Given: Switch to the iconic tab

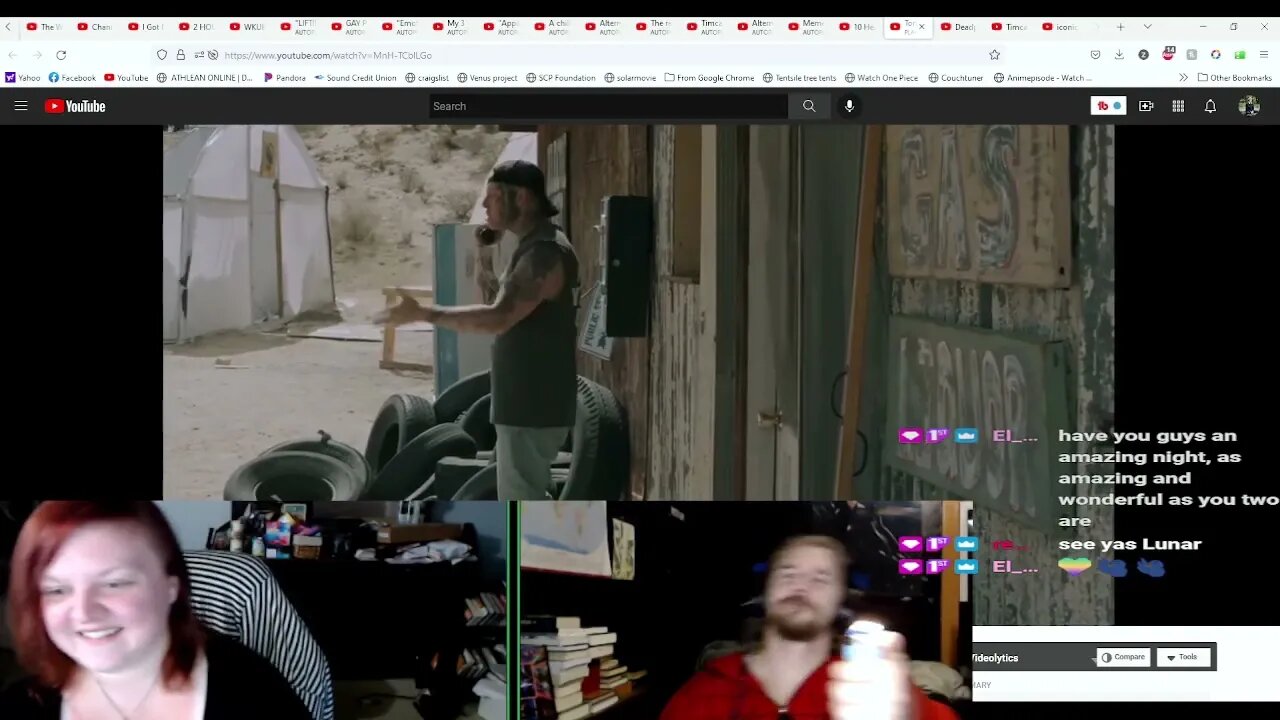Looking at the screenshot, I should [x=1060, y=27].
